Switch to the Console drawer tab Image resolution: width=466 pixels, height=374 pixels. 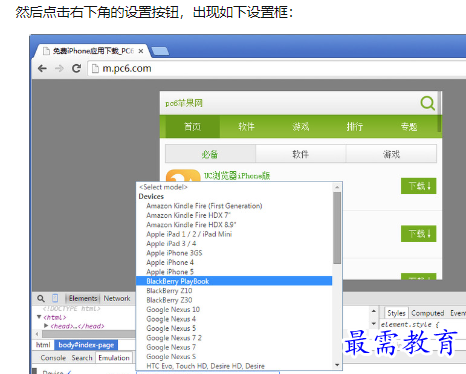click(53, 358)
